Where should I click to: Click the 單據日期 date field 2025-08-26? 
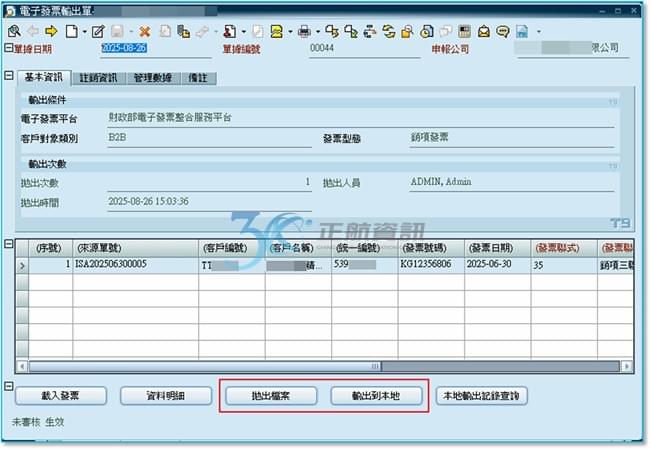[157, 49]
